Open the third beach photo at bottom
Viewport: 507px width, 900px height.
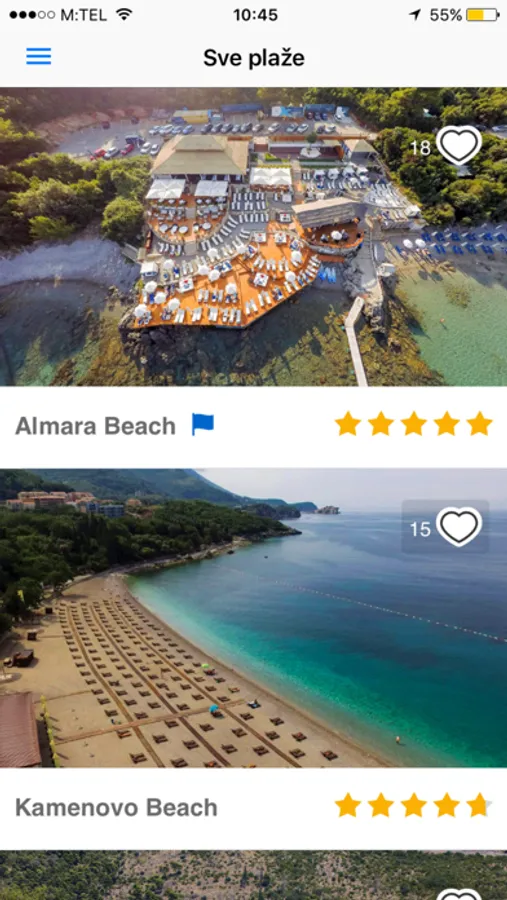[x=253, y=875]
